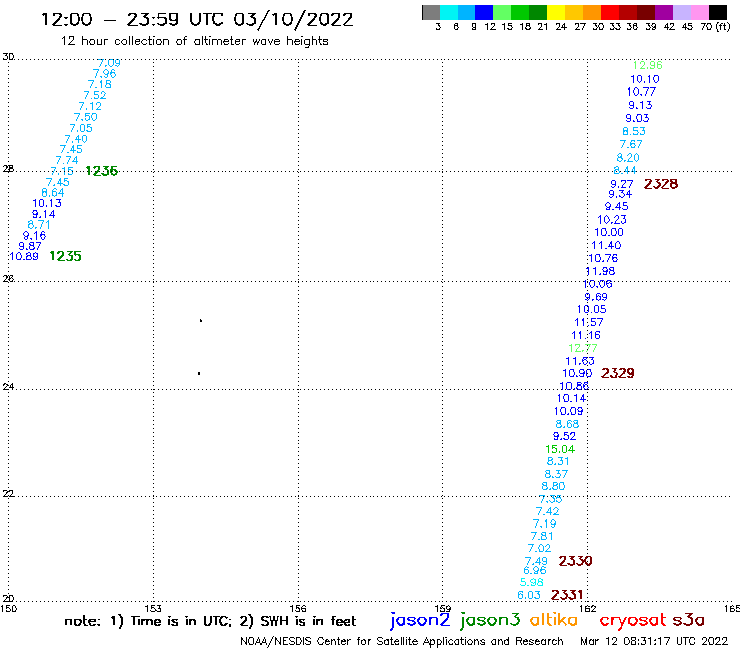The width and height of the screenshot is (740, 650).
Task: Click the altika satellite label
Action: point(554,620)
